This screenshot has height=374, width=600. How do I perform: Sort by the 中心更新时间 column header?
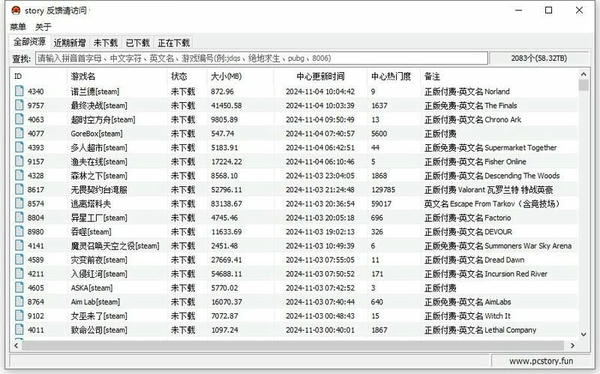(x=321, y=76)
